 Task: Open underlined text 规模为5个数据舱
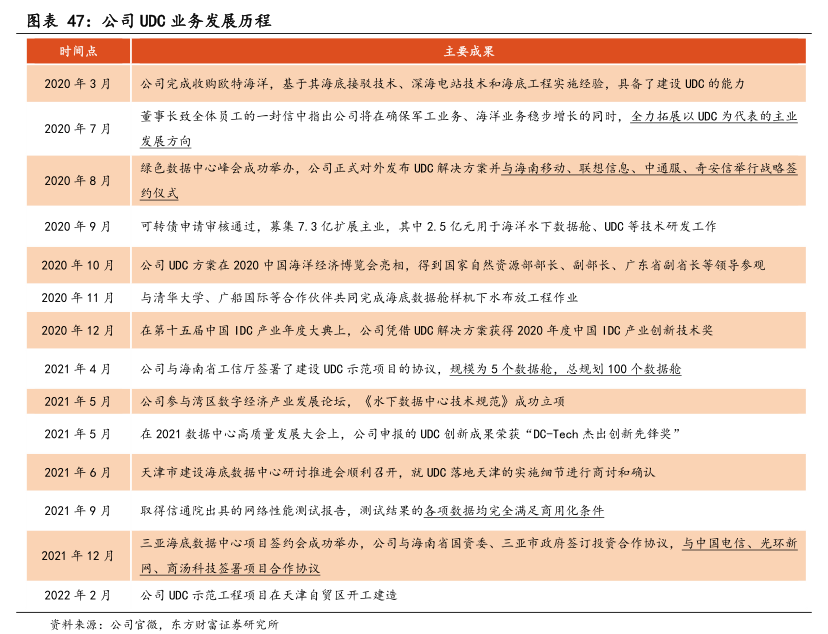click(565, 369)
